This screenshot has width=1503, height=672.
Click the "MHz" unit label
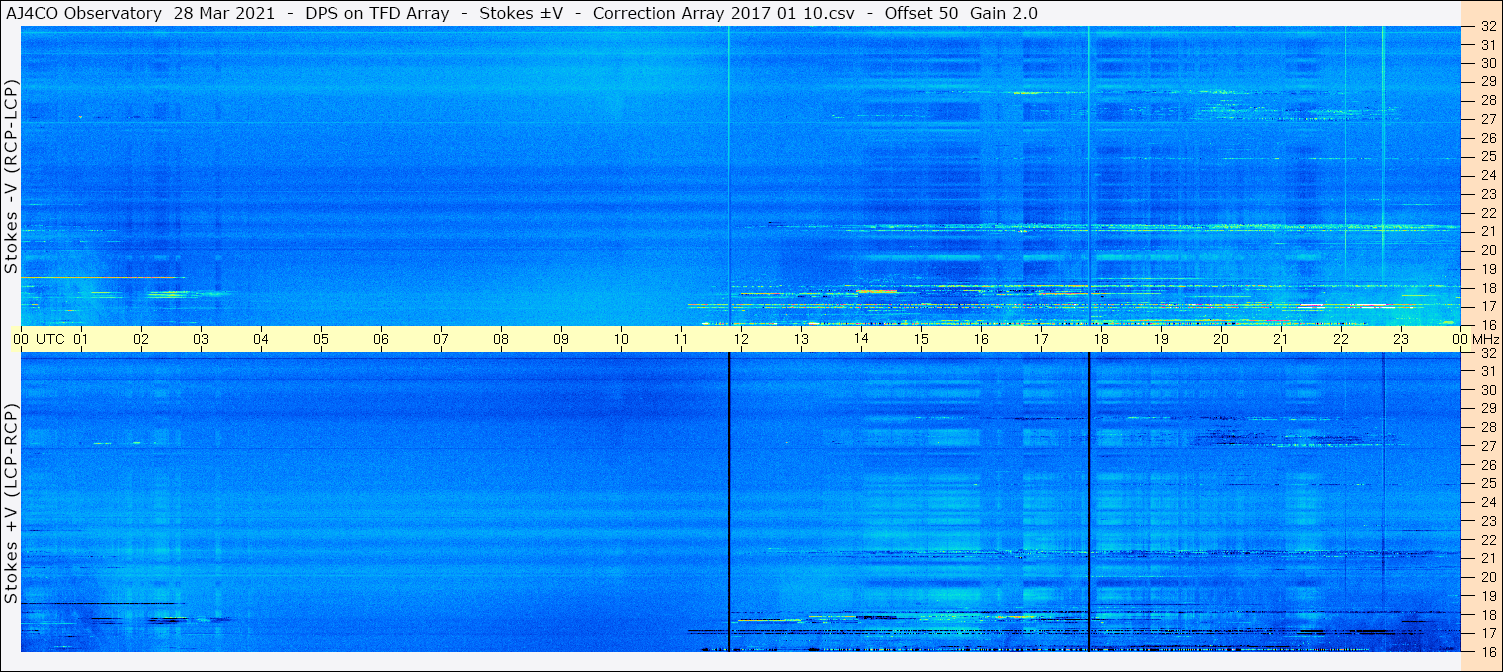coord(1485,340)
